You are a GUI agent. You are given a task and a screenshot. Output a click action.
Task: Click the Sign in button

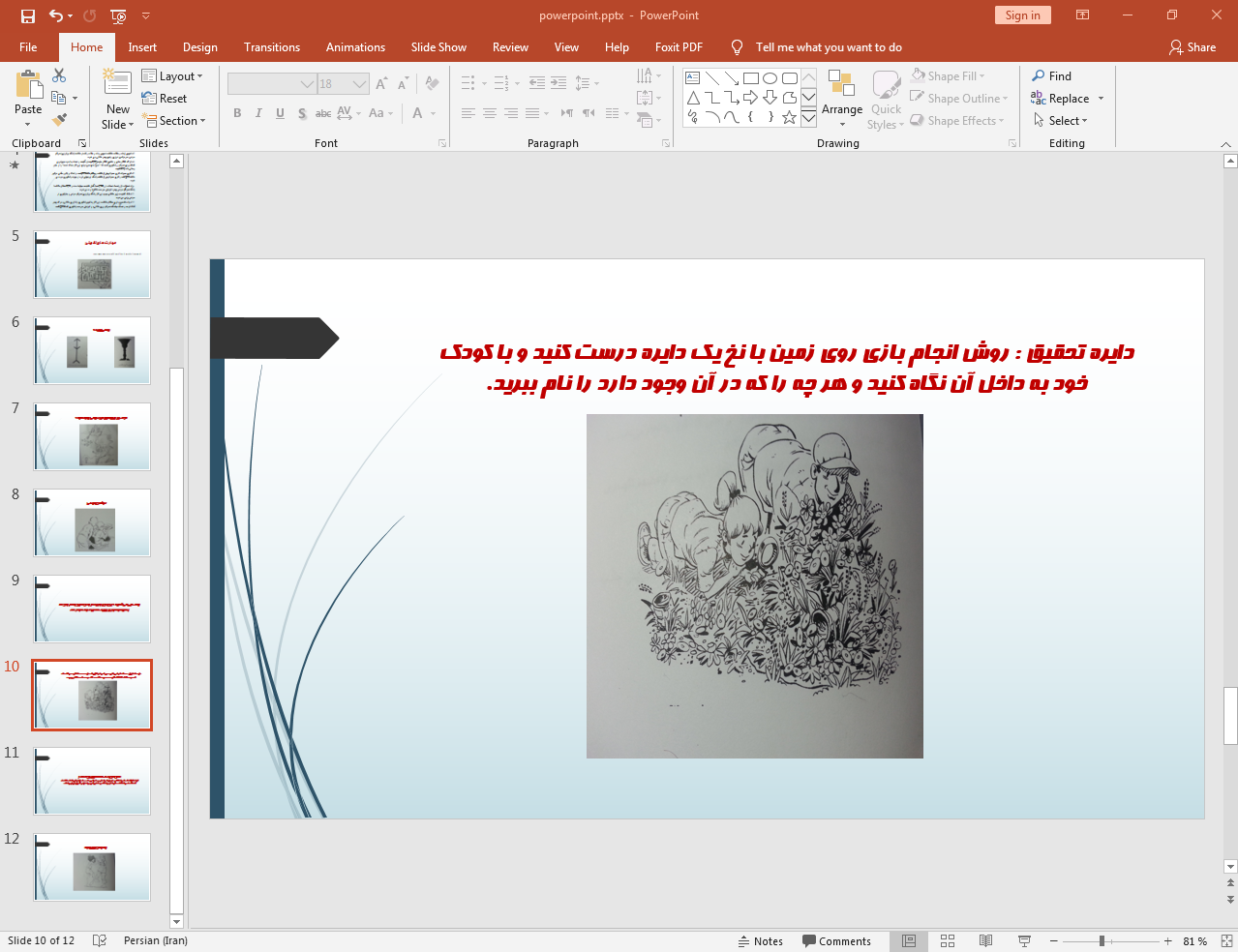[1022, 15]
